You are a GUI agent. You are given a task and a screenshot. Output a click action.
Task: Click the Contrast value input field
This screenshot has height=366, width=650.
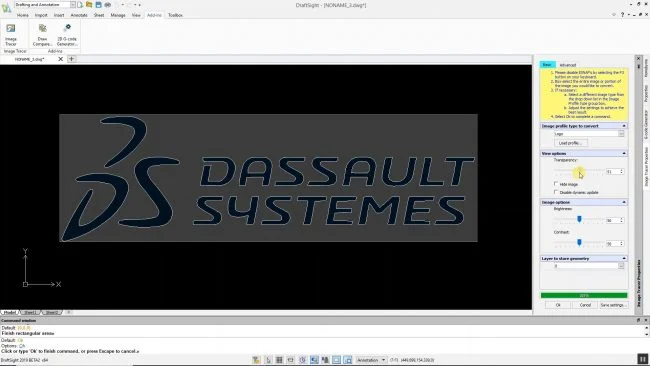coord(612,244)
